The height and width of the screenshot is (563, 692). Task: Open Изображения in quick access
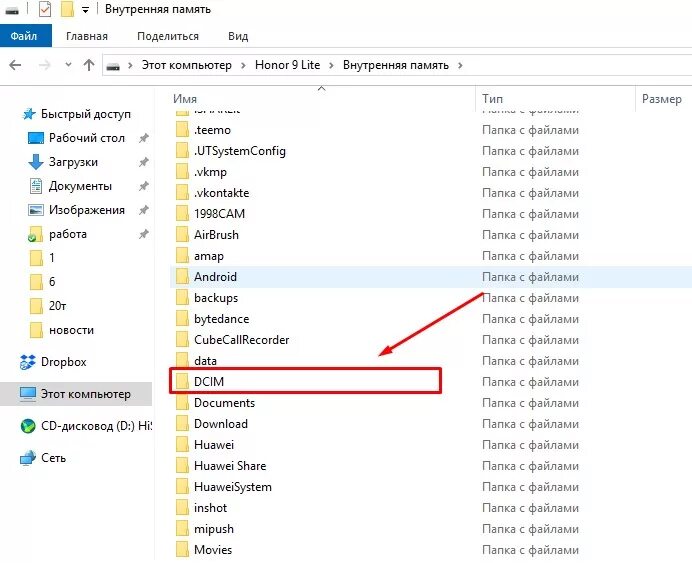77,210
